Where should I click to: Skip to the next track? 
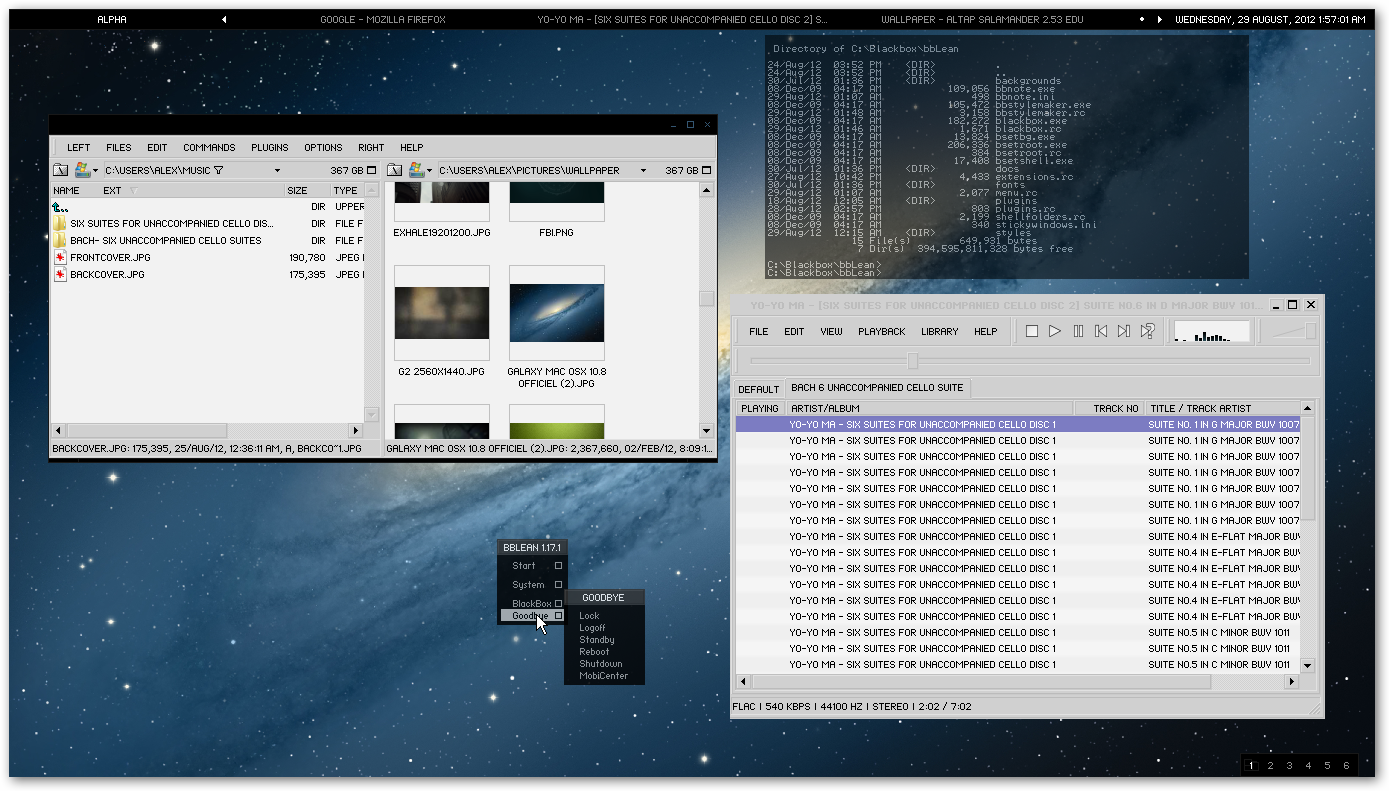(1124, 331)
